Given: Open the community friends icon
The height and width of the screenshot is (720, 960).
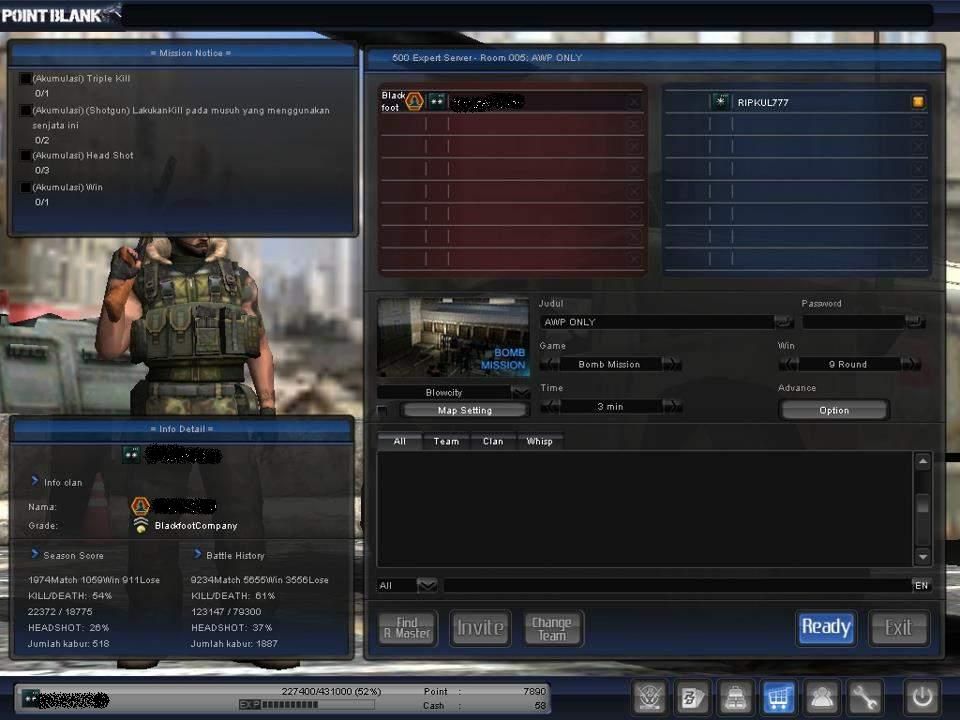Looking at the screenshot, I should click(x=821, y=697).
